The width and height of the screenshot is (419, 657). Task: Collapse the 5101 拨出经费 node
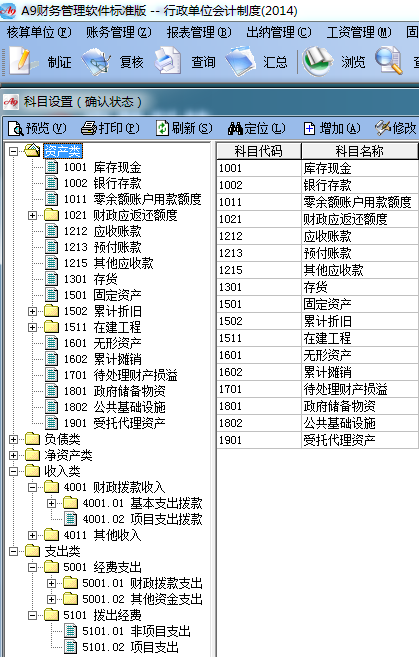[32, 615]
